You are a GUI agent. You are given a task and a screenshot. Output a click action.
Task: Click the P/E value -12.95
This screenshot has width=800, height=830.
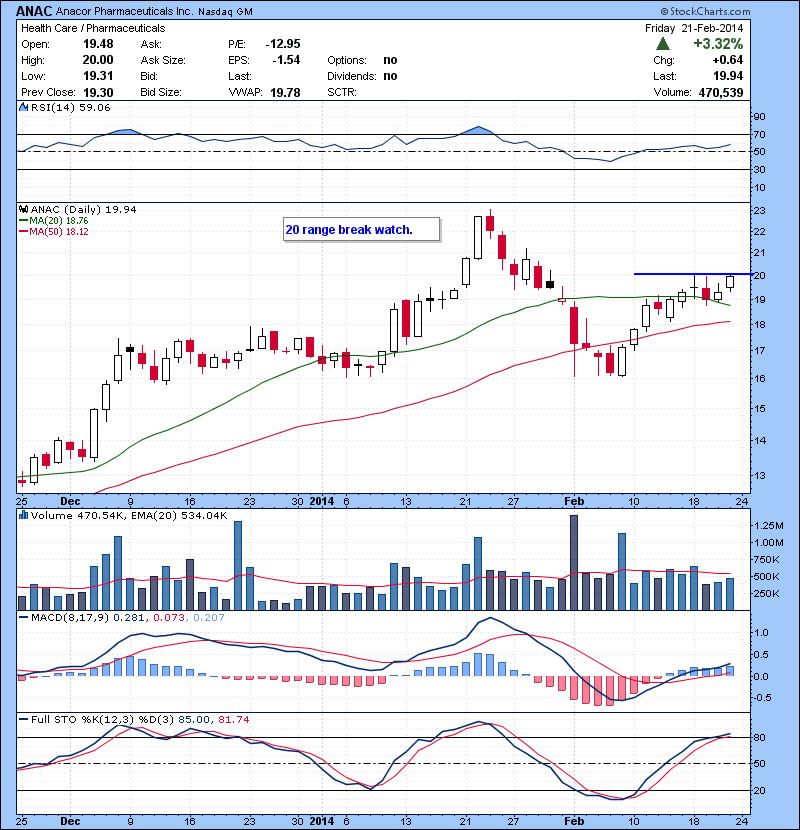(x=283, y=44)
